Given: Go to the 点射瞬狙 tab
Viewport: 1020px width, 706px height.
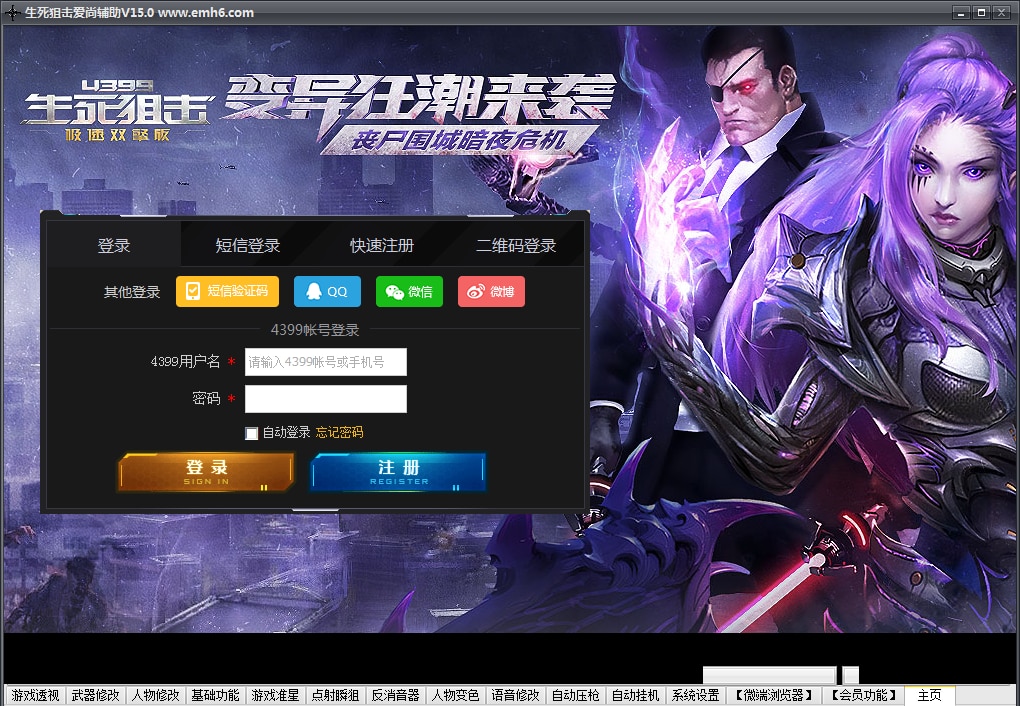Looking at the screenshot, I should pyautogui.click(x=335, y=696).
